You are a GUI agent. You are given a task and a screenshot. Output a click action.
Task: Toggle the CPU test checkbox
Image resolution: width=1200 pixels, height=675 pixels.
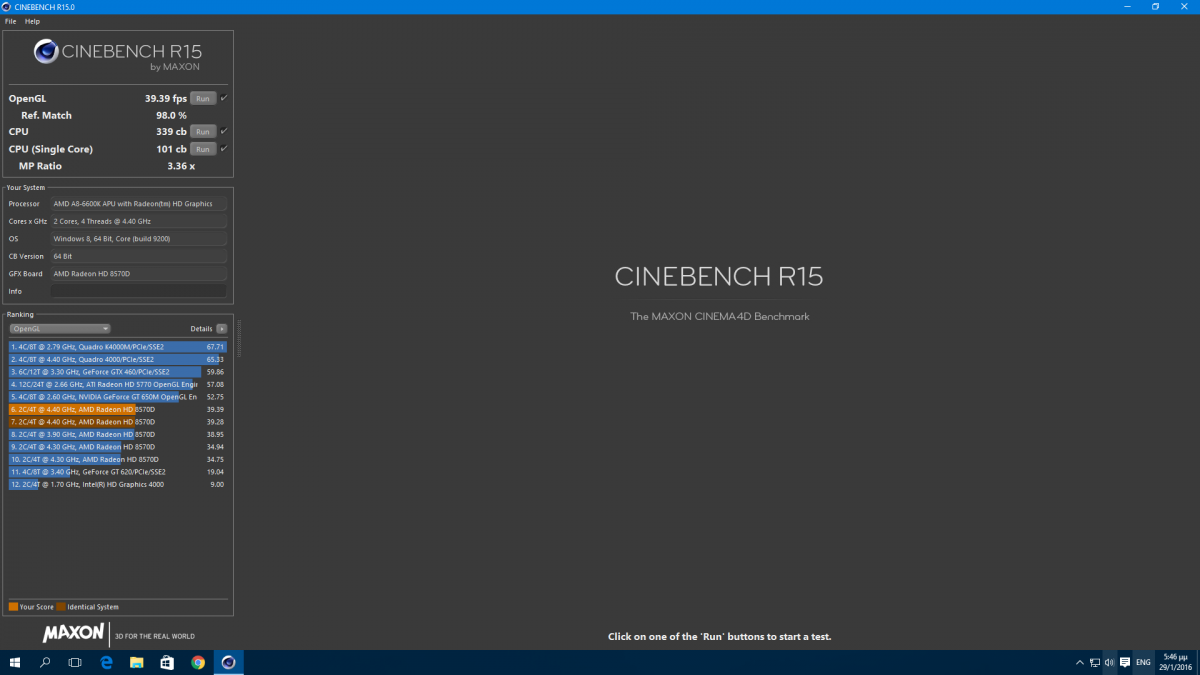(x=224, y=132)
